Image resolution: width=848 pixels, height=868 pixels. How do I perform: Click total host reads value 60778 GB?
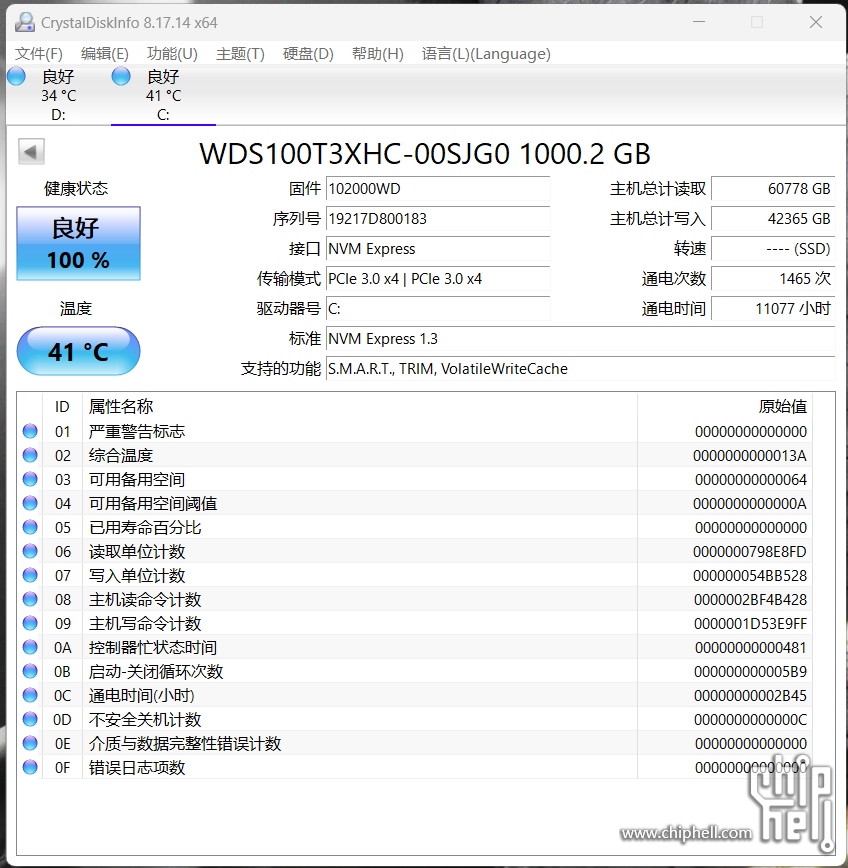(773, 189)
